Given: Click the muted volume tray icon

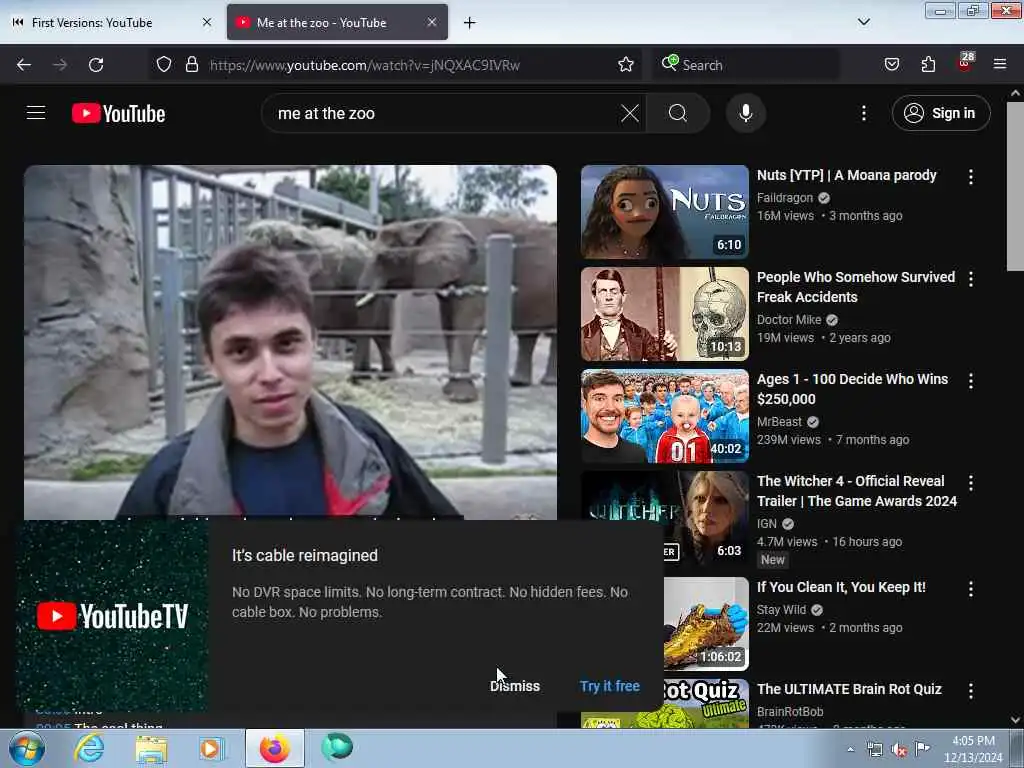Looking at the screenshot, I should pos(899,749).
